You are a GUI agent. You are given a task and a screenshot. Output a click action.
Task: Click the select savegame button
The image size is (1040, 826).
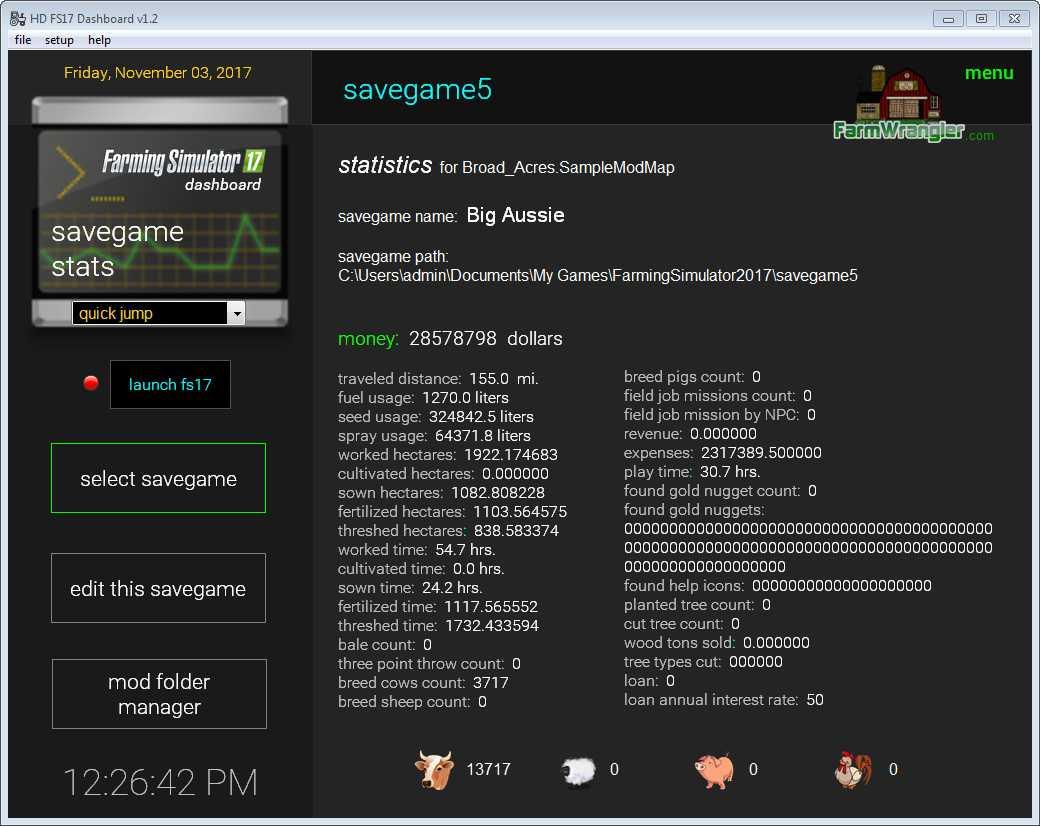click(158, 479)
